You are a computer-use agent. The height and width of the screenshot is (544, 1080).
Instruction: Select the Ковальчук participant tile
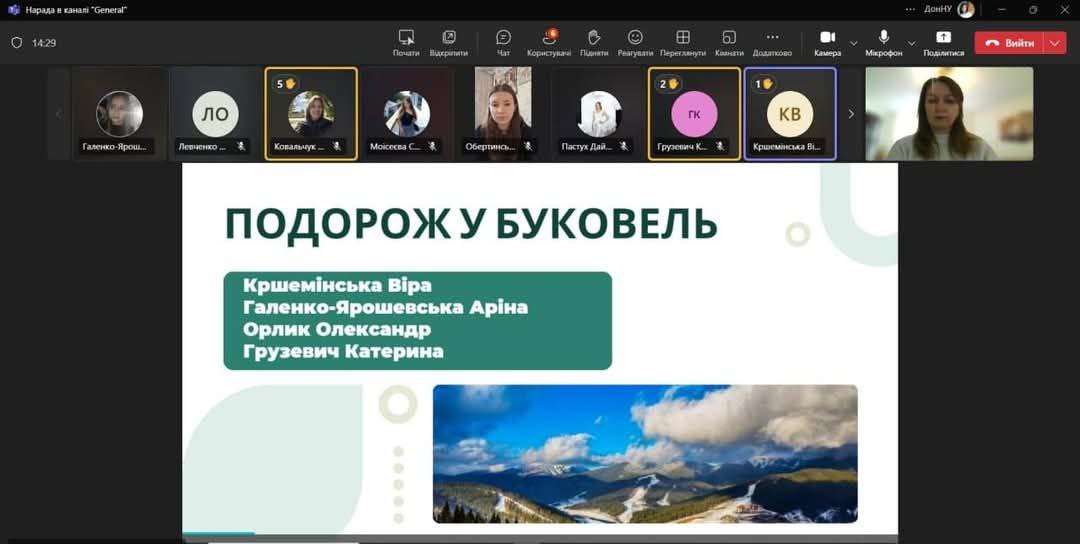point(311,114)
